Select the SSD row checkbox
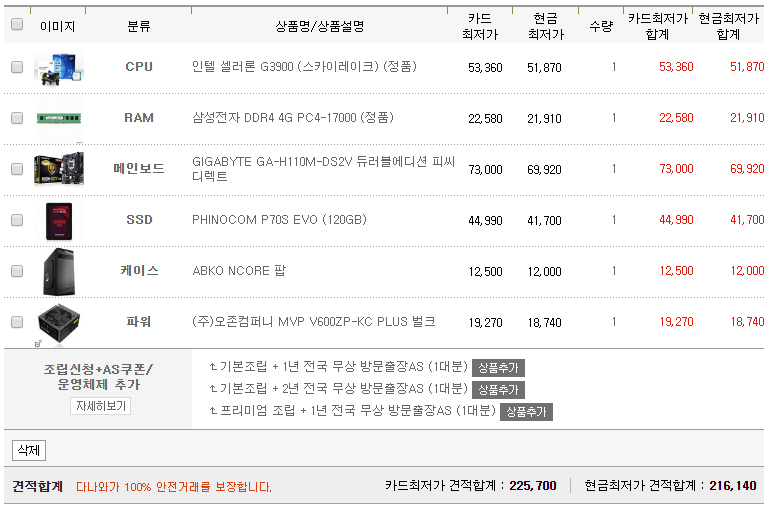Viewport: 780px width, 510px height. pos(17,220)
